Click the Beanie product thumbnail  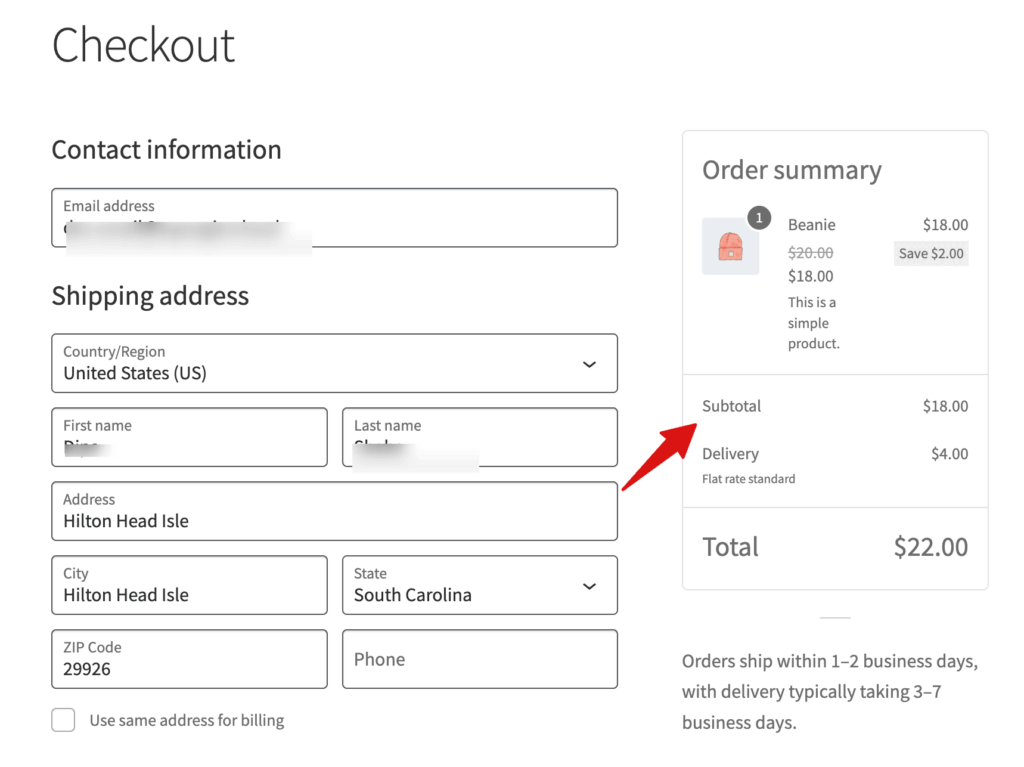[730, 246]
